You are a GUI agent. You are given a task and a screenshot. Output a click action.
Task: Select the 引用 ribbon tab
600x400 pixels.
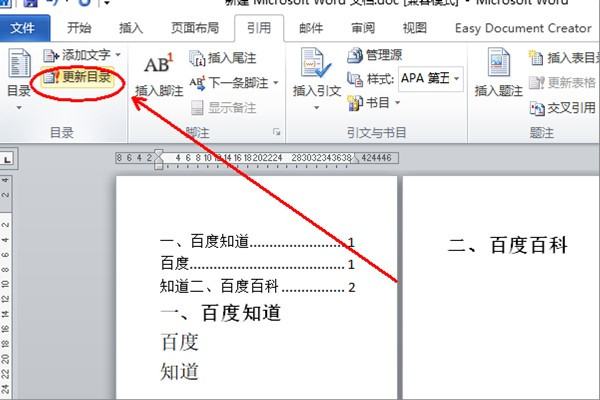259,28
